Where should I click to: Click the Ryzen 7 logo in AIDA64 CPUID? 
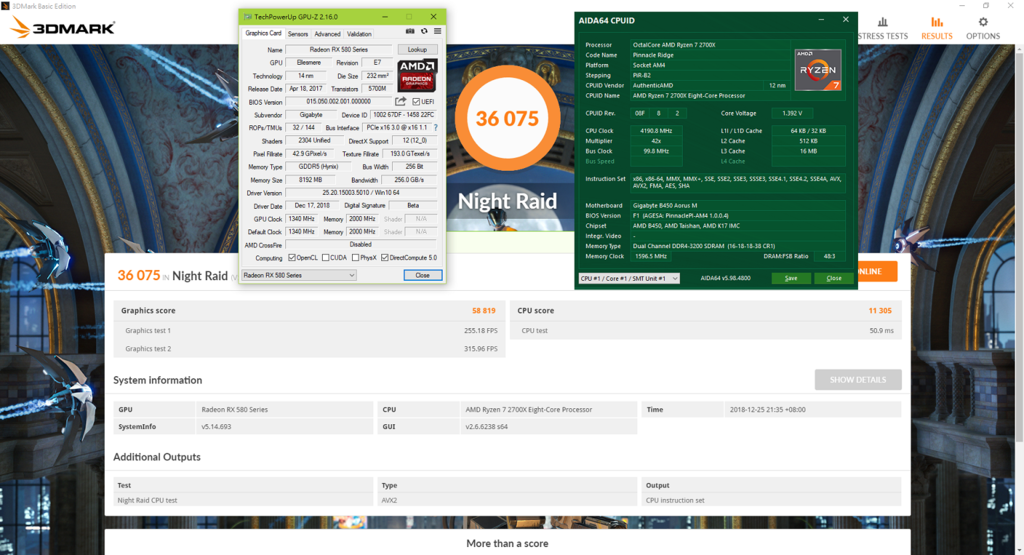tap(818, 69)
